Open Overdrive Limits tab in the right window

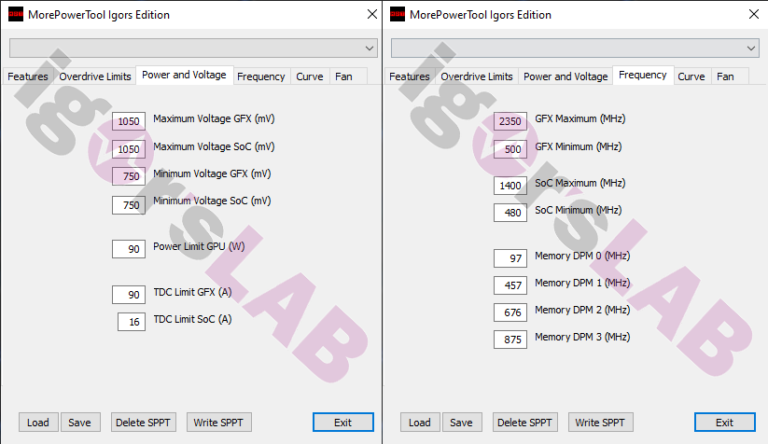point(477,76)
